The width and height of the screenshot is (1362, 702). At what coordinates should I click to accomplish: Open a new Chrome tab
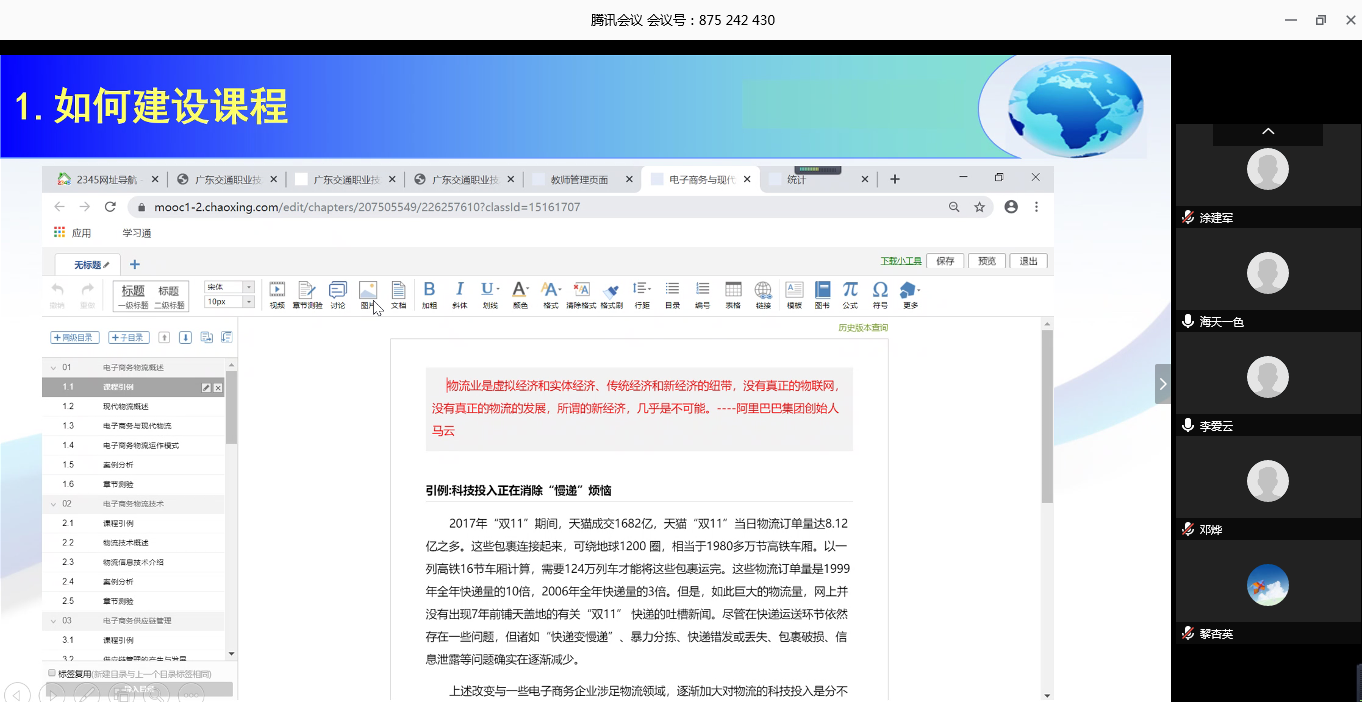[x=895, y=179]
